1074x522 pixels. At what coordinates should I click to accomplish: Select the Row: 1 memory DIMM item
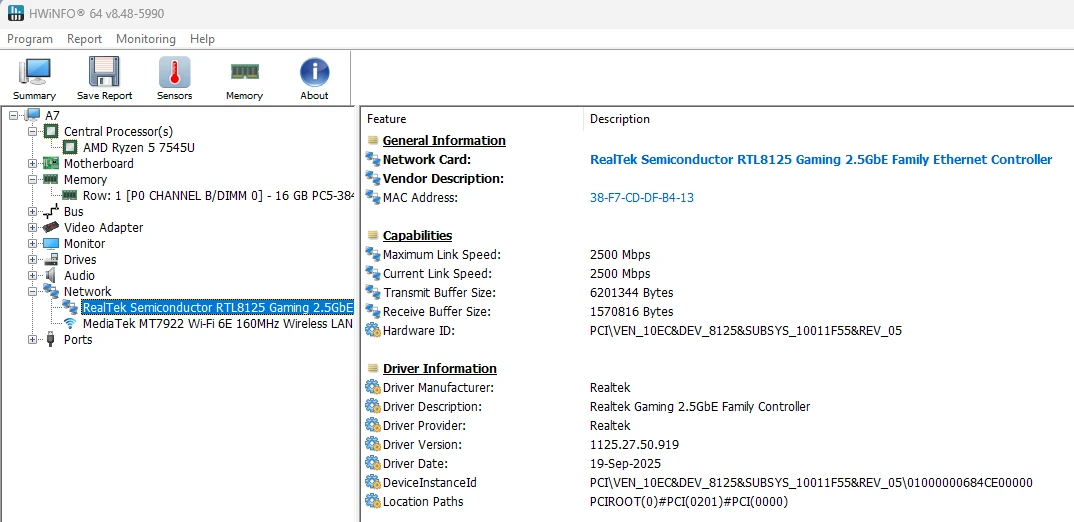pyautogui.click(x=218, y=195)
